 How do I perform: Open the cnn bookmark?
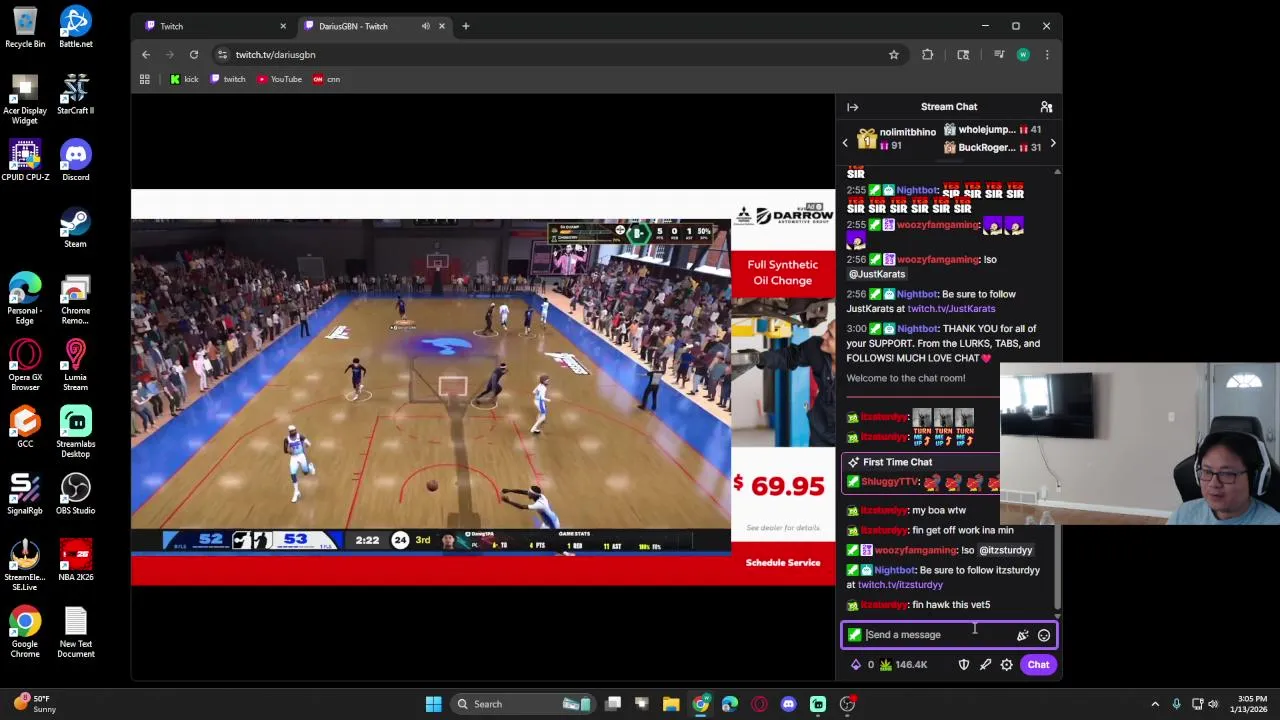pyautogui.click(x=326, y=79)
